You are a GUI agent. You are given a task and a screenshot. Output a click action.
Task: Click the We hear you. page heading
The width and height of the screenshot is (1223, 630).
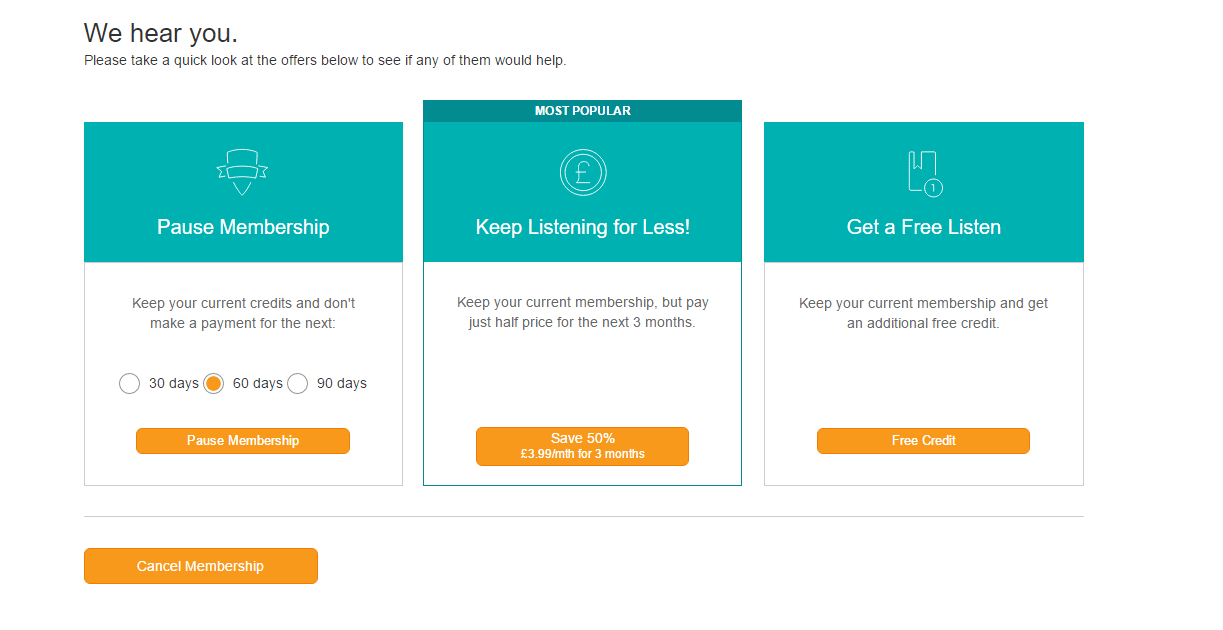pyautogui.click(x=161, y=33)
